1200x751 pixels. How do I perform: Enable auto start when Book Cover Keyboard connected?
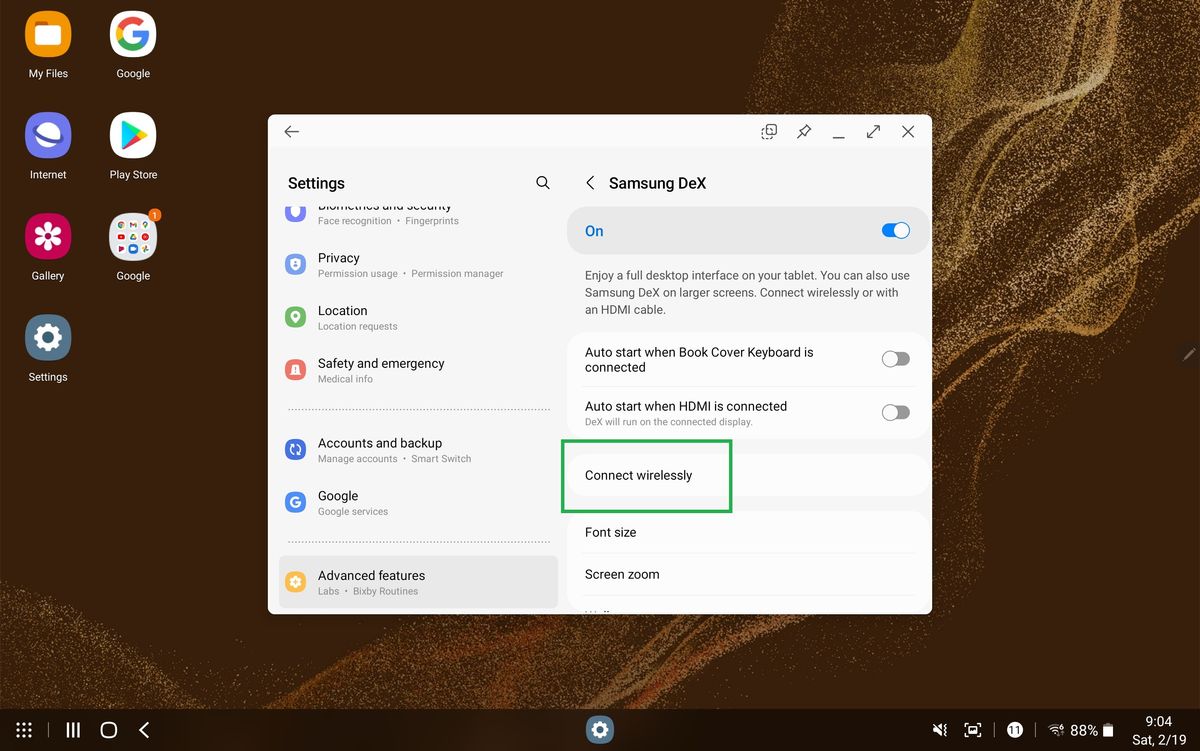(895, 358)
